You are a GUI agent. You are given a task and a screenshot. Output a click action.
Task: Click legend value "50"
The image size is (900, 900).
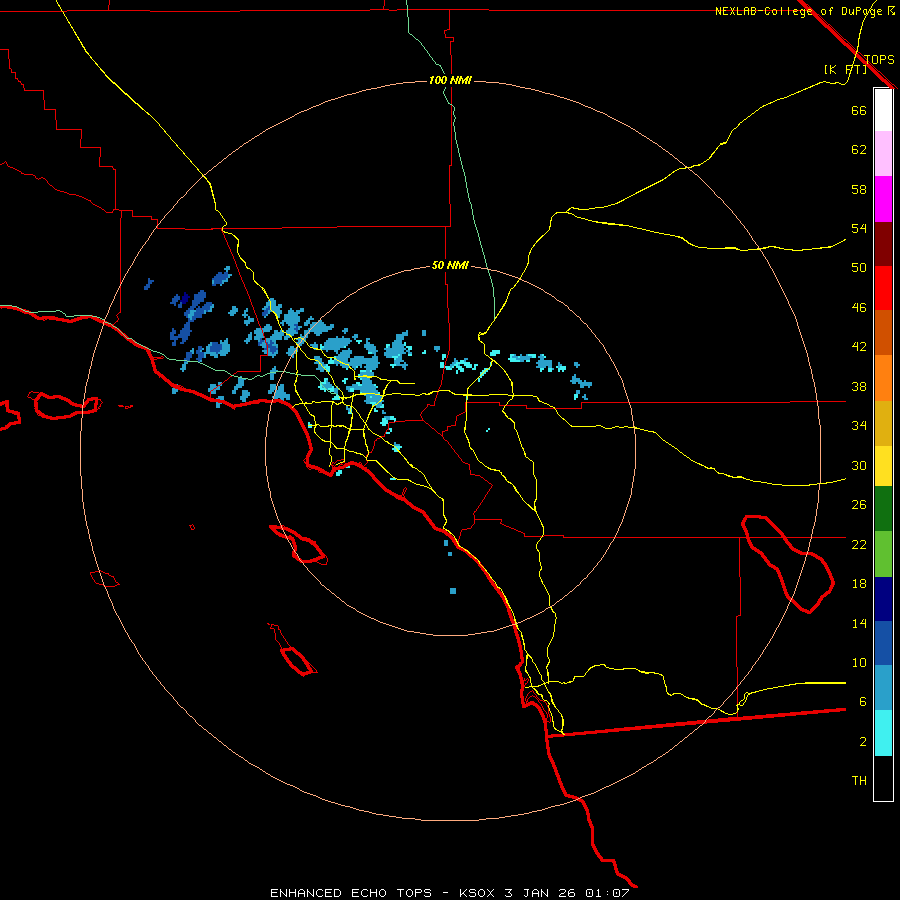[x=859, y=267]
